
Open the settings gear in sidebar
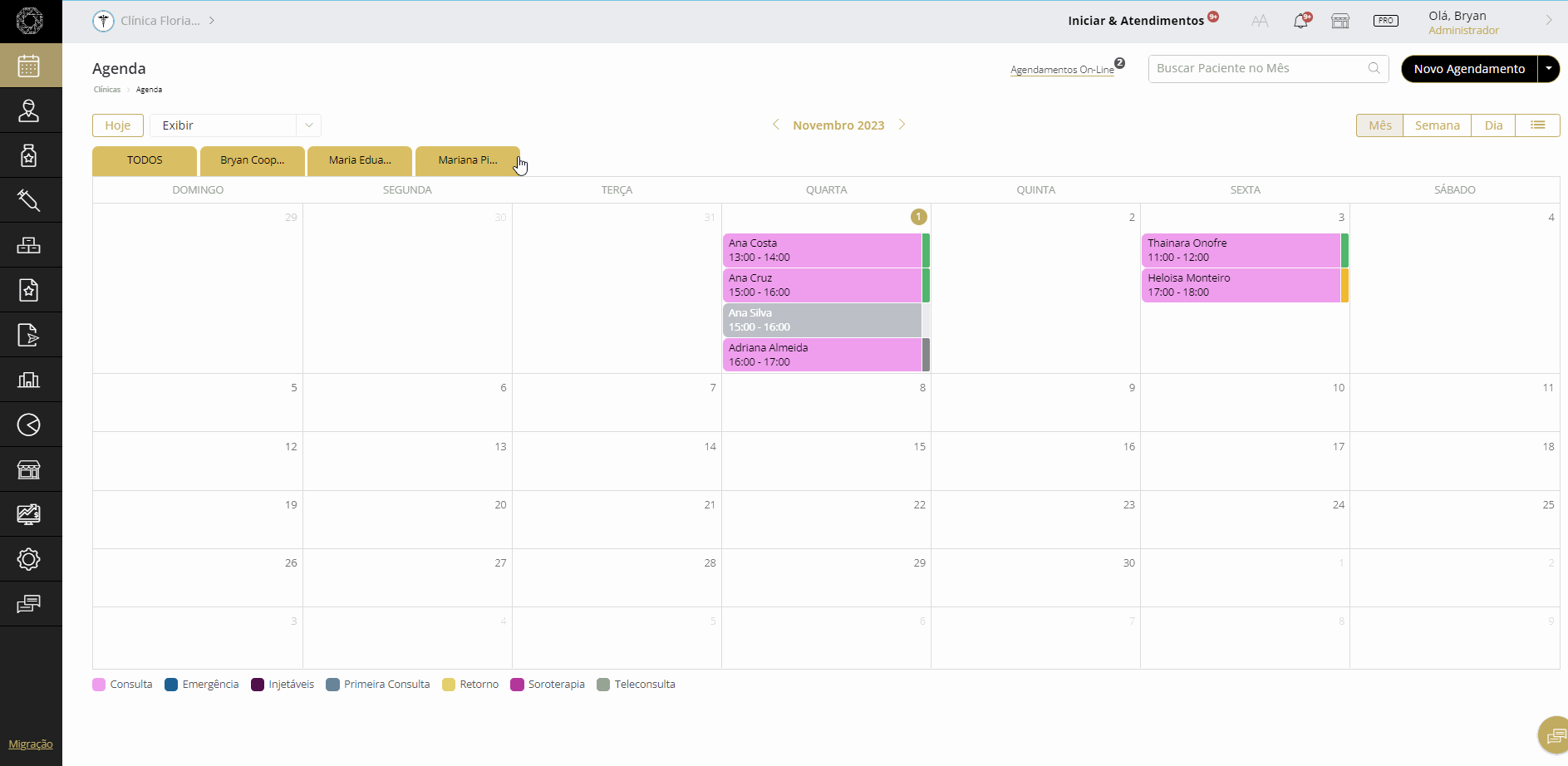29,559
